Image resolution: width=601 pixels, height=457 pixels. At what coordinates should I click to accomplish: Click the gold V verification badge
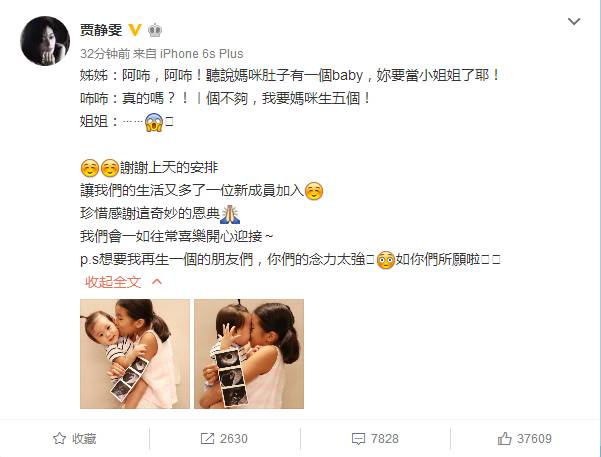(x=135, y=30)
